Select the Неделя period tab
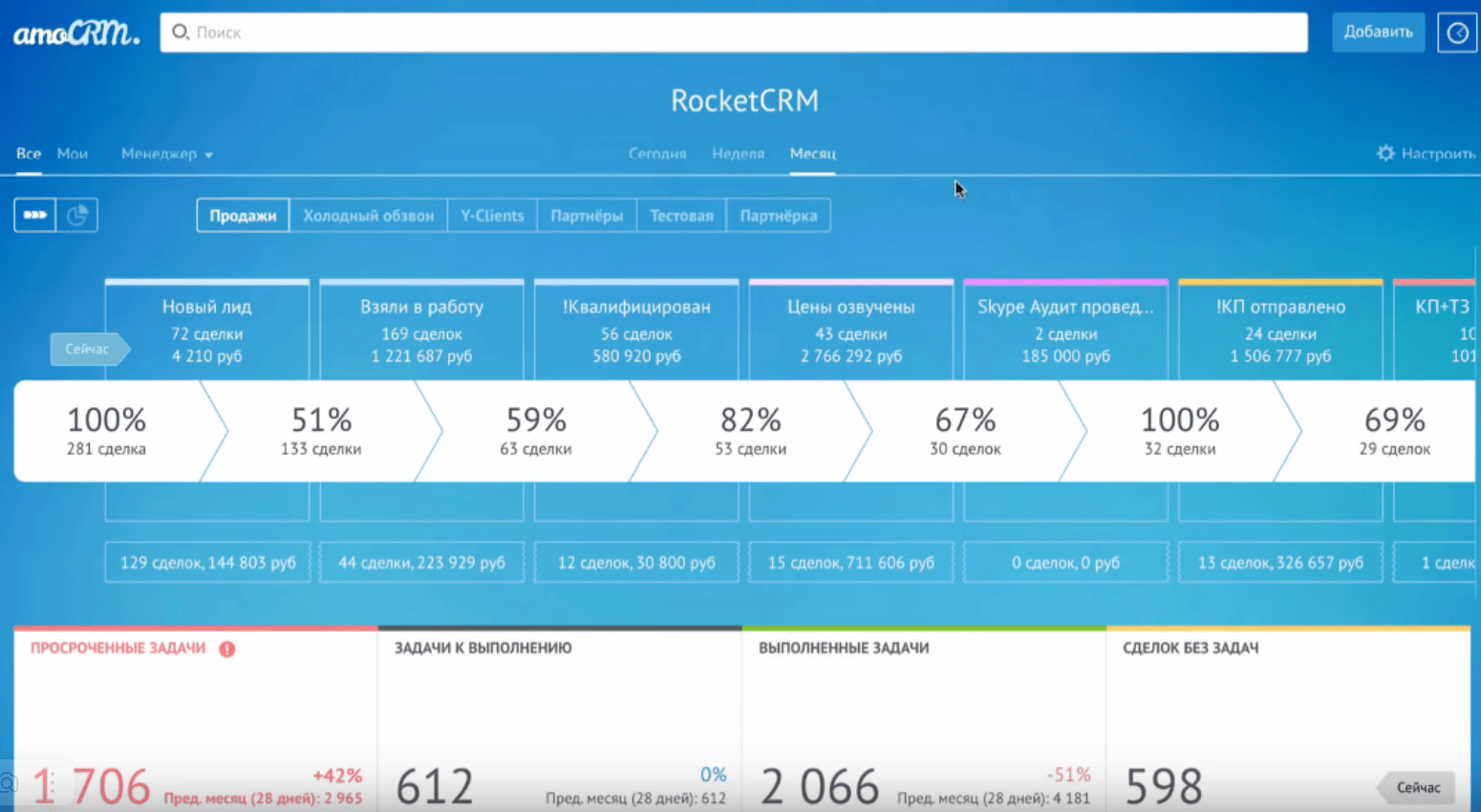Image resolution: width=1481 pixels, height=812 pixels. click(738, 154)
